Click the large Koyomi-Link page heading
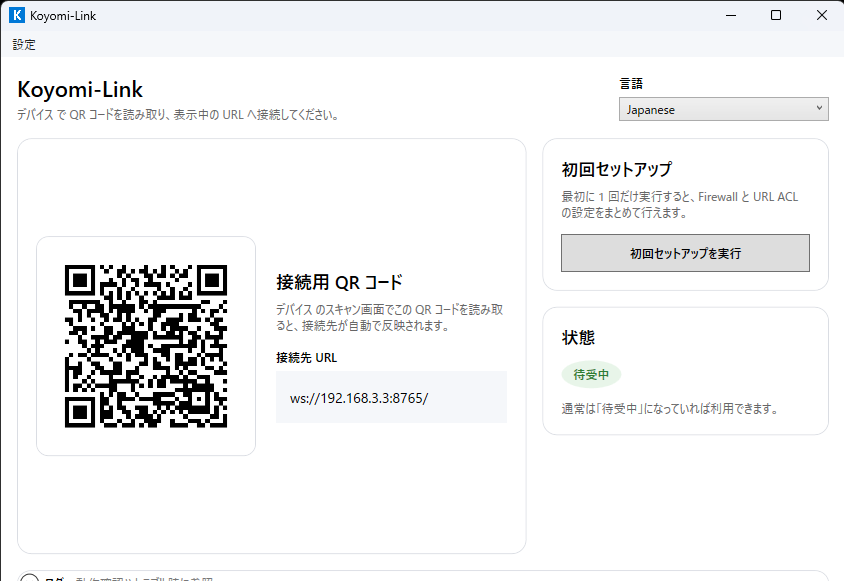Screen dimensions: 844x581 coord(80,90)
